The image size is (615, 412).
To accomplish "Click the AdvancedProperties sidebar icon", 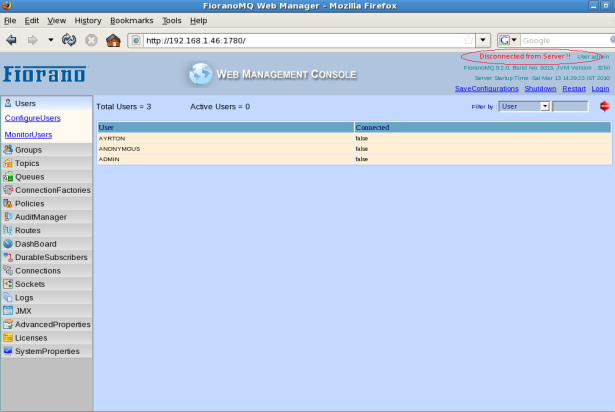I will [x=8, y=324].
